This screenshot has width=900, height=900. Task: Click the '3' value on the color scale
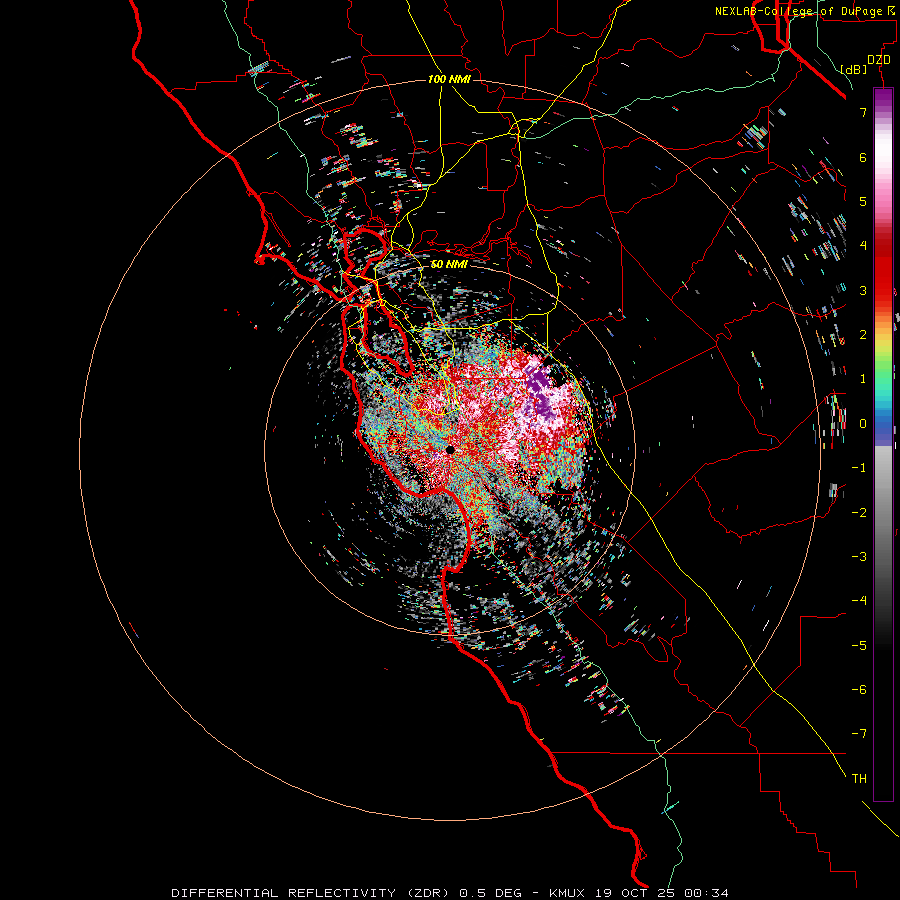tap(863, 290)
